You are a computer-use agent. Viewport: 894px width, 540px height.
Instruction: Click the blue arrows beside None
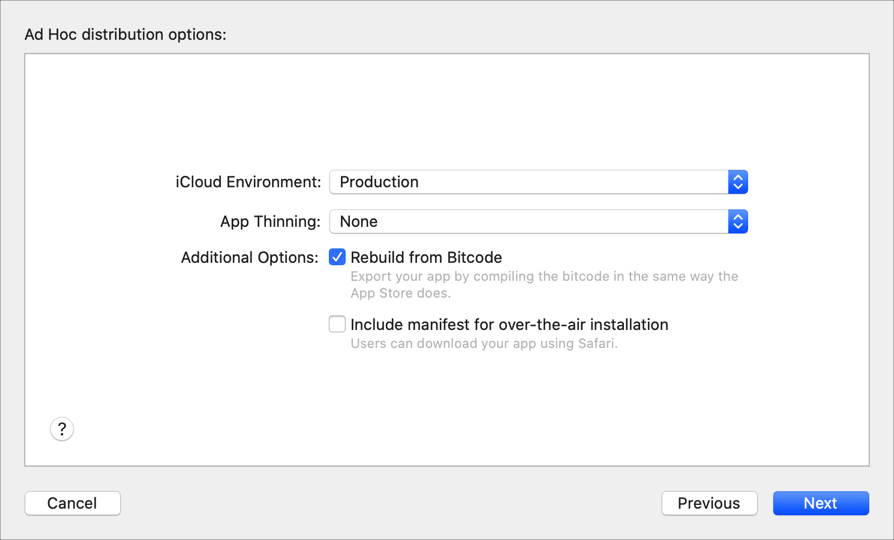(x=738, y=222)
